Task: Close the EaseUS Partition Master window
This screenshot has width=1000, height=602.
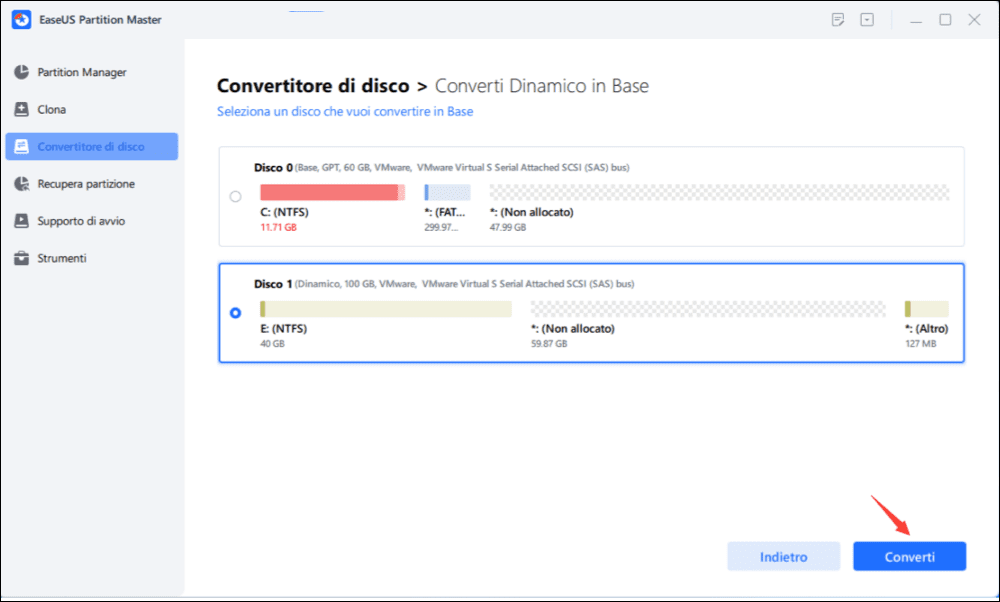Action: coord(974,20)
